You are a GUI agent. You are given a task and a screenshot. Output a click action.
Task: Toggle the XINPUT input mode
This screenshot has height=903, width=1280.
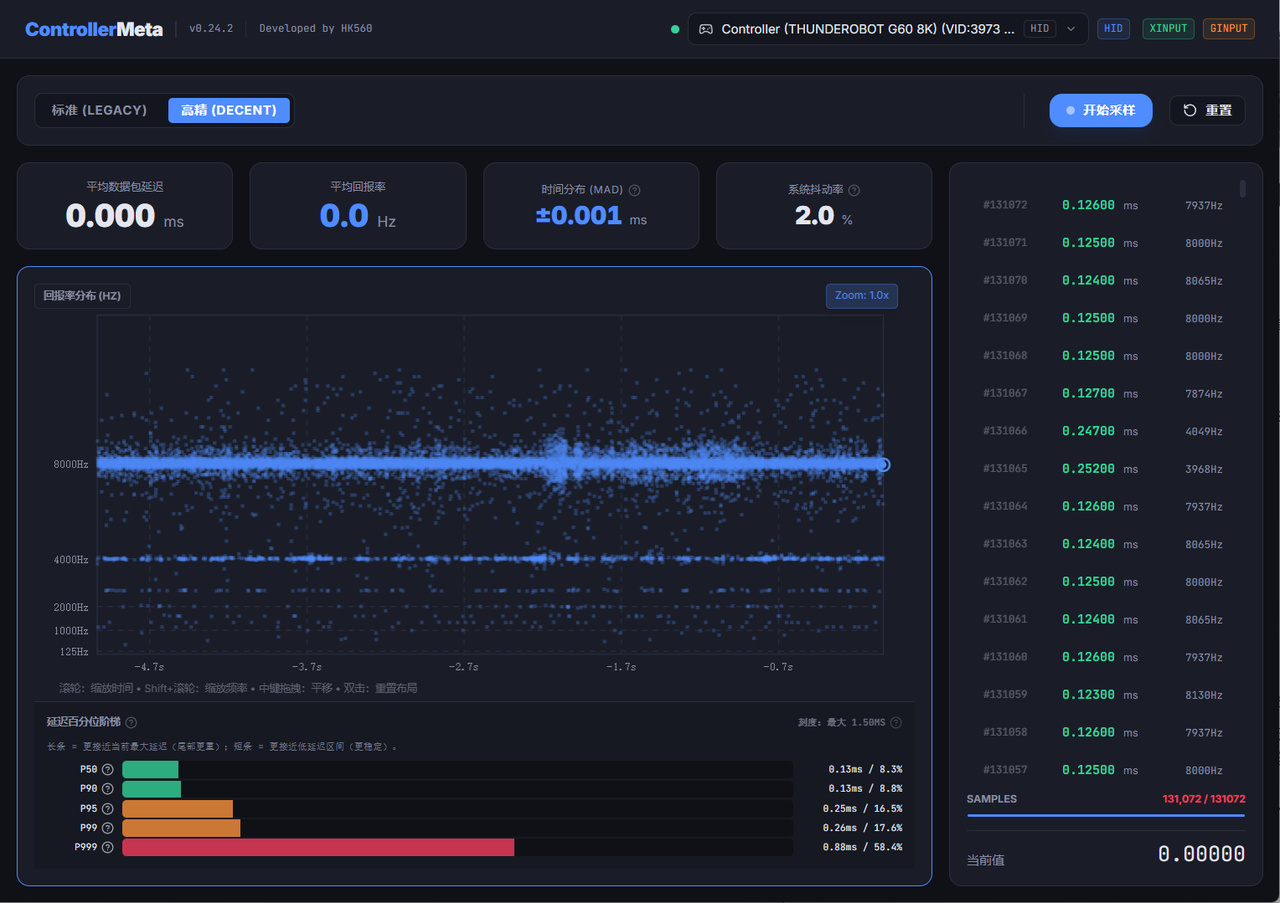[x=1168, y=29]
